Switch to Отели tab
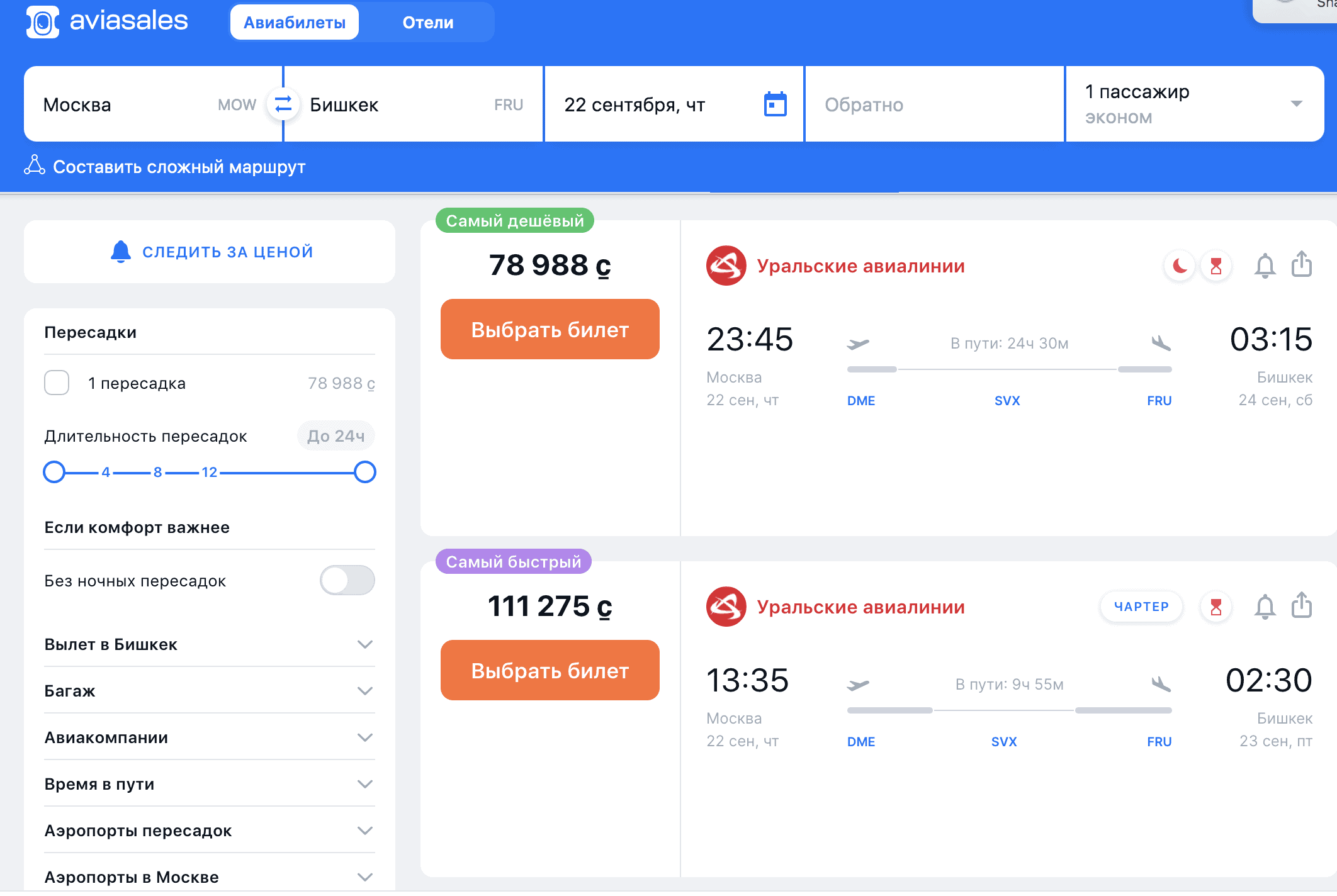 click(428, 23)
